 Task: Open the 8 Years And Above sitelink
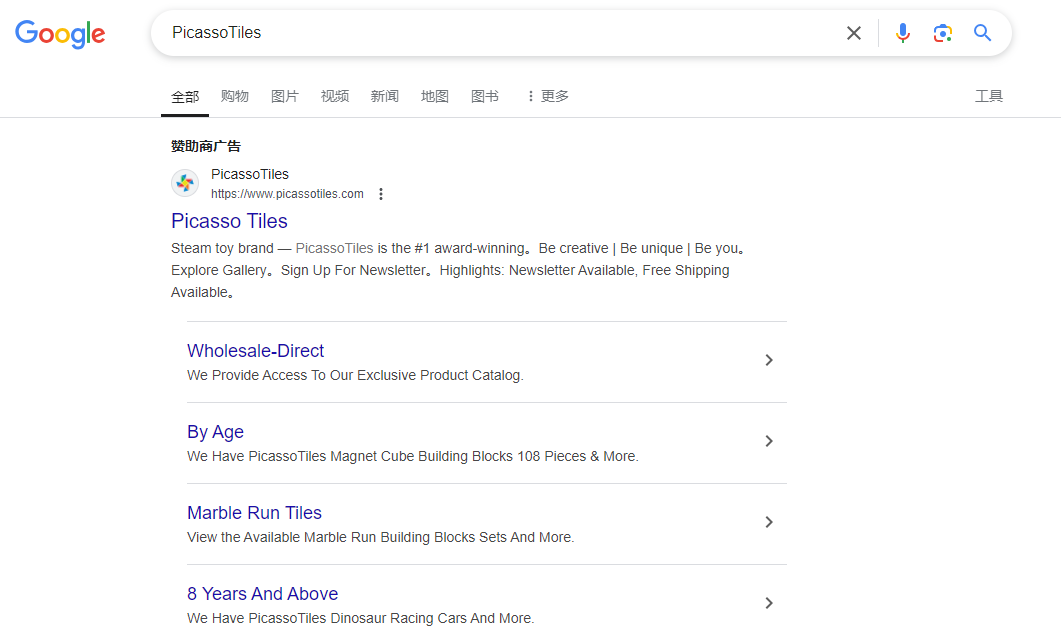pyautogui.click(x=263, y=593)
